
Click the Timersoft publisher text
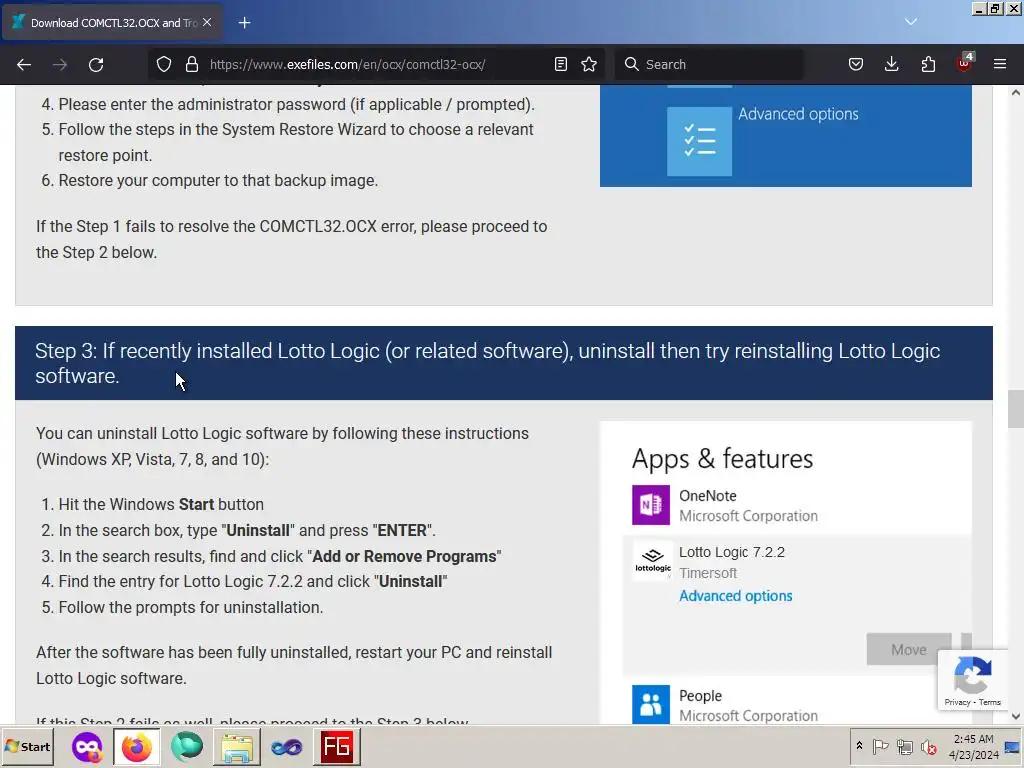(708, 573)
